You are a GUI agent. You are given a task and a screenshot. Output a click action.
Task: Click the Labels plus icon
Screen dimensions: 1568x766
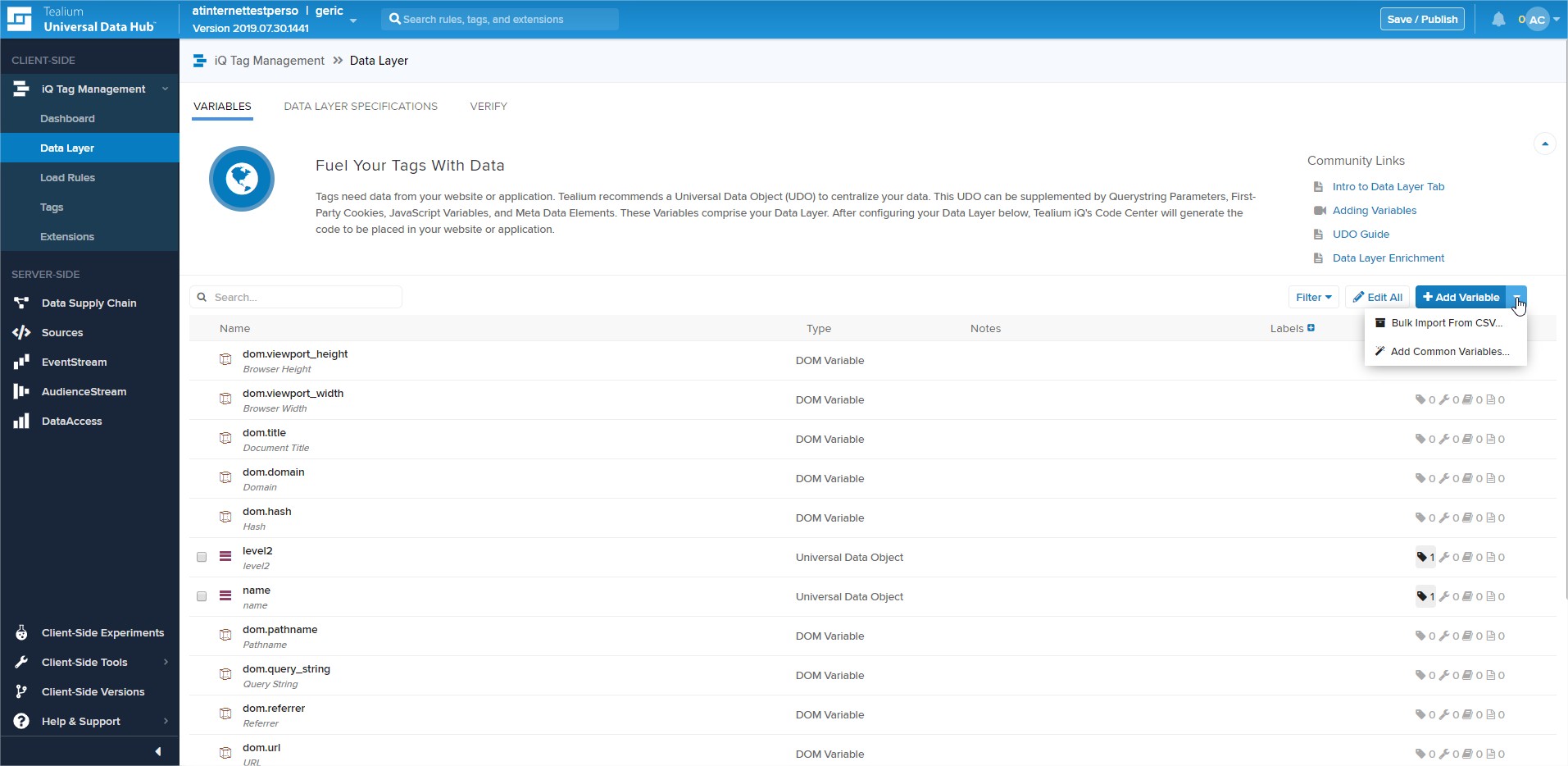pos(1311,328)
